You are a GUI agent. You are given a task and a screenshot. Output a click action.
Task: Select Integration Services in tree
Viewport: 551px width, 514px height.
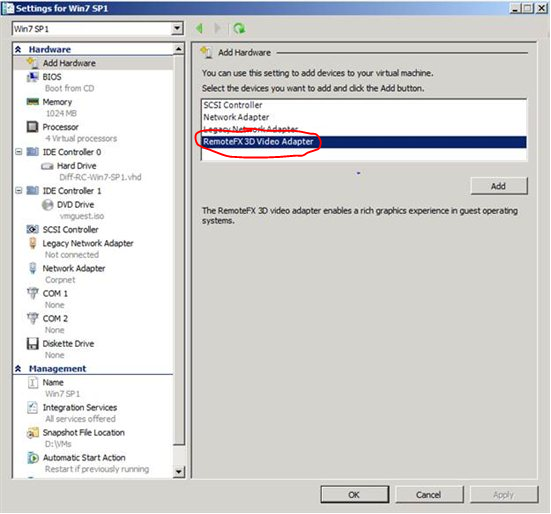[80, 408]
